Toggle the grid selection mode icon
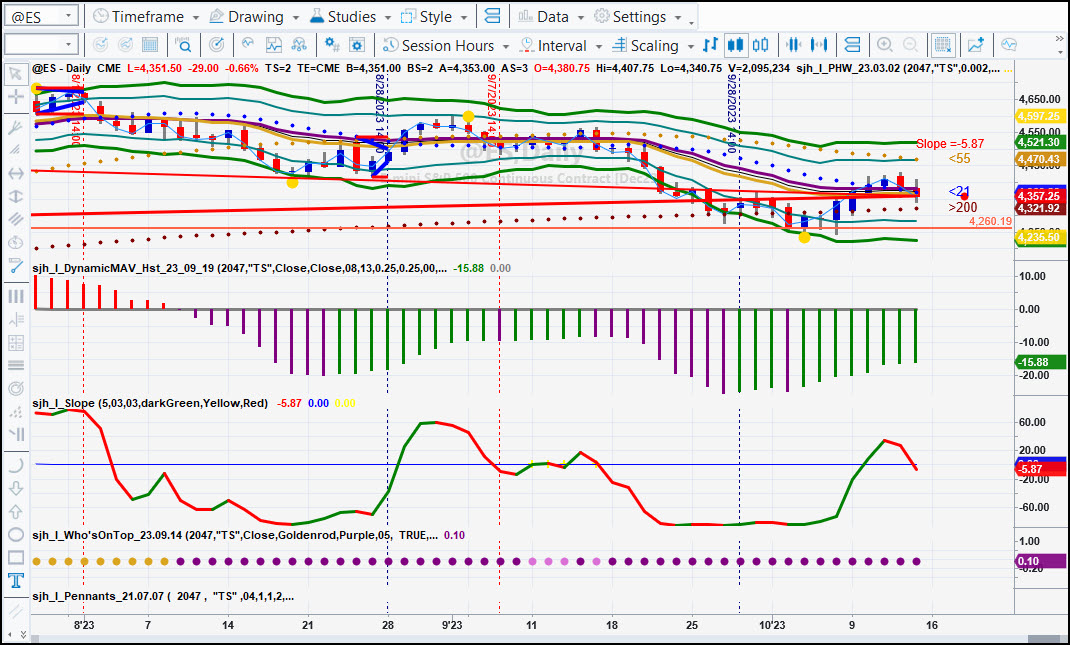This screenshot has height=645, width=1070. [x=943, y=45]
